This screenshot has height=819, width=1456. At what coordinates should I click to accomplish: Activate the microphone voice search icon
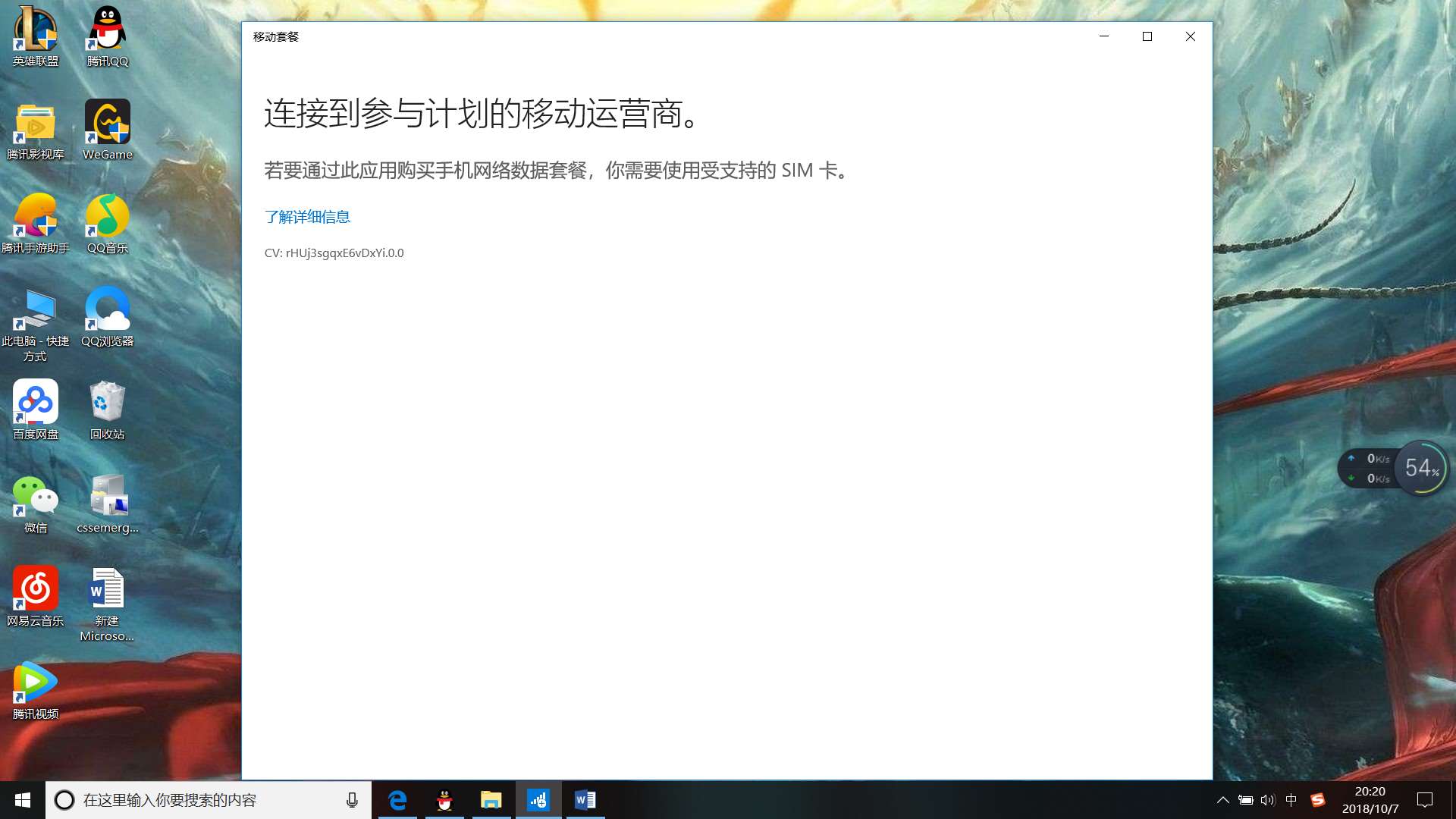coord(352,800)
